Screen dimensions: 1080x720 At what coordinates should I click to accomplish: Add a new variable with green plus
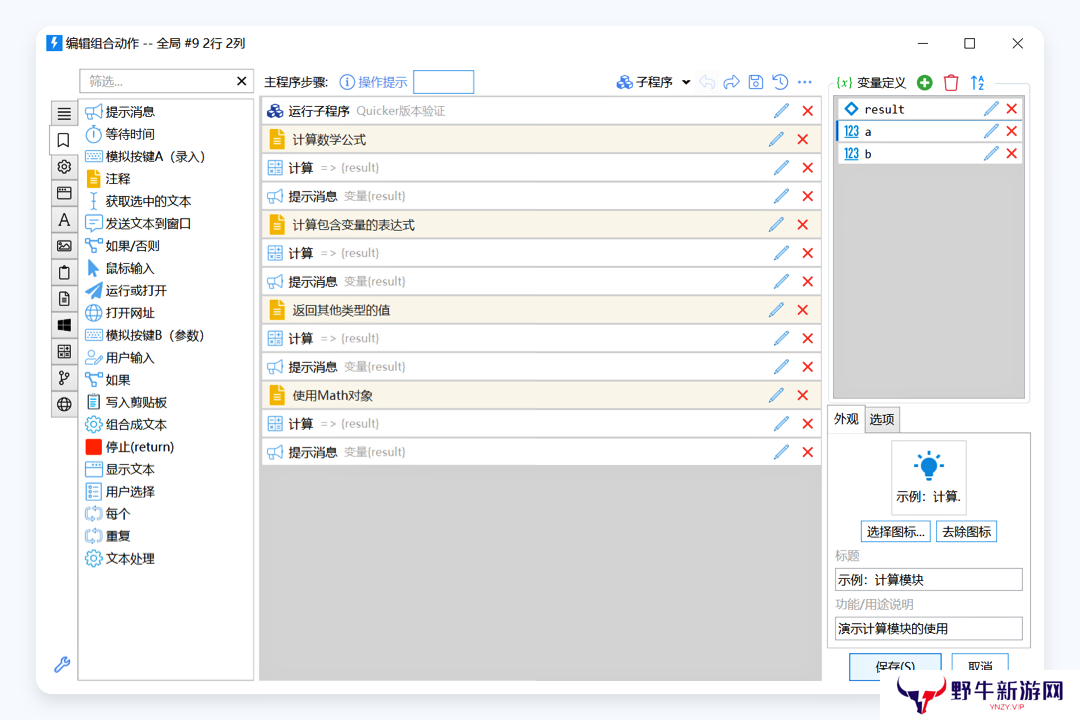click(x=924, y=83)
